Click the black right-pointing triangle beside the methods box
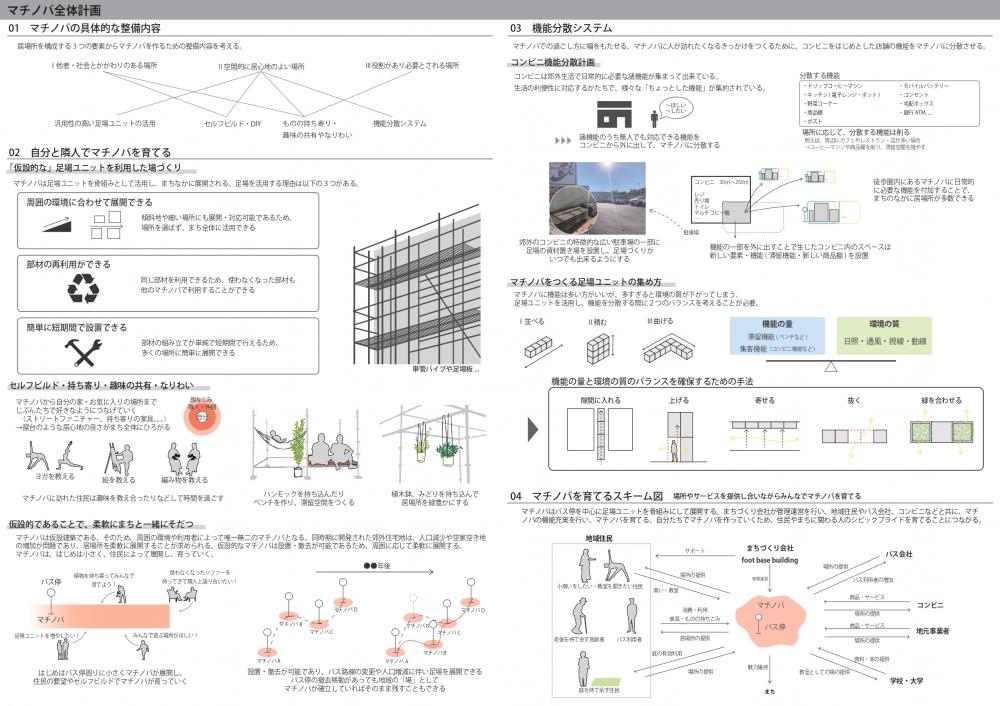This screenshot has width=1000, height=706. point(533,429)
